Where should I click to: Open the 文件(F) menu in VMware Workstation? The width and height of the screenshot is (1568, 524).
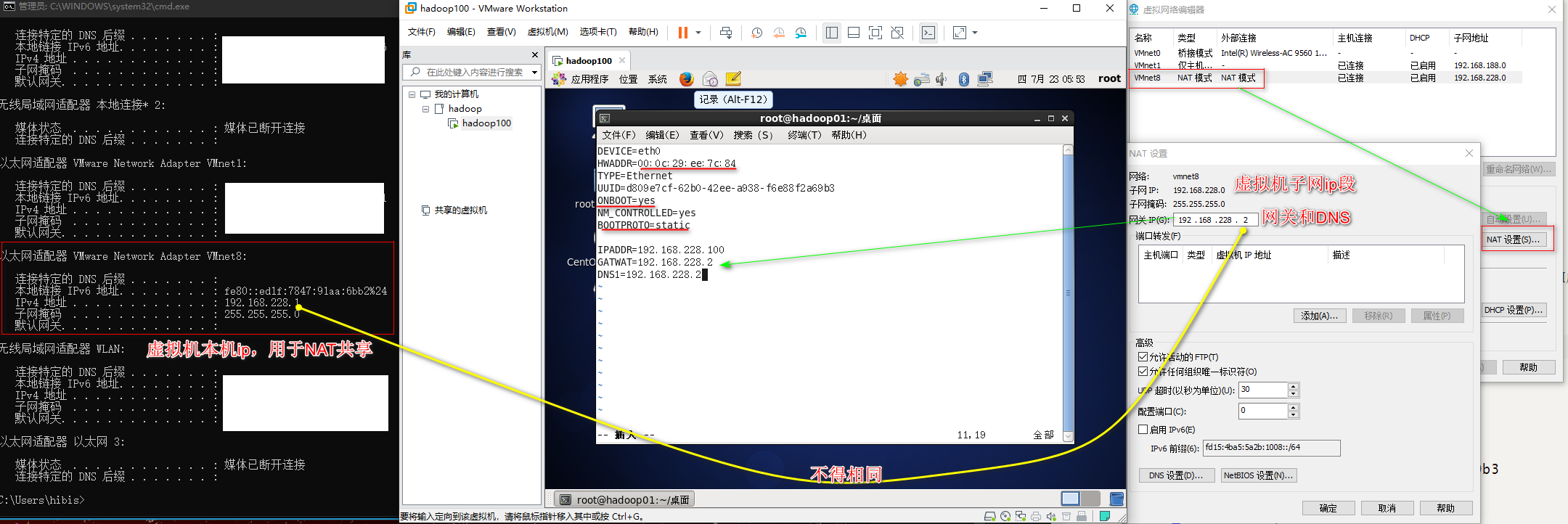pyautogui.click(x=421, y=32)
